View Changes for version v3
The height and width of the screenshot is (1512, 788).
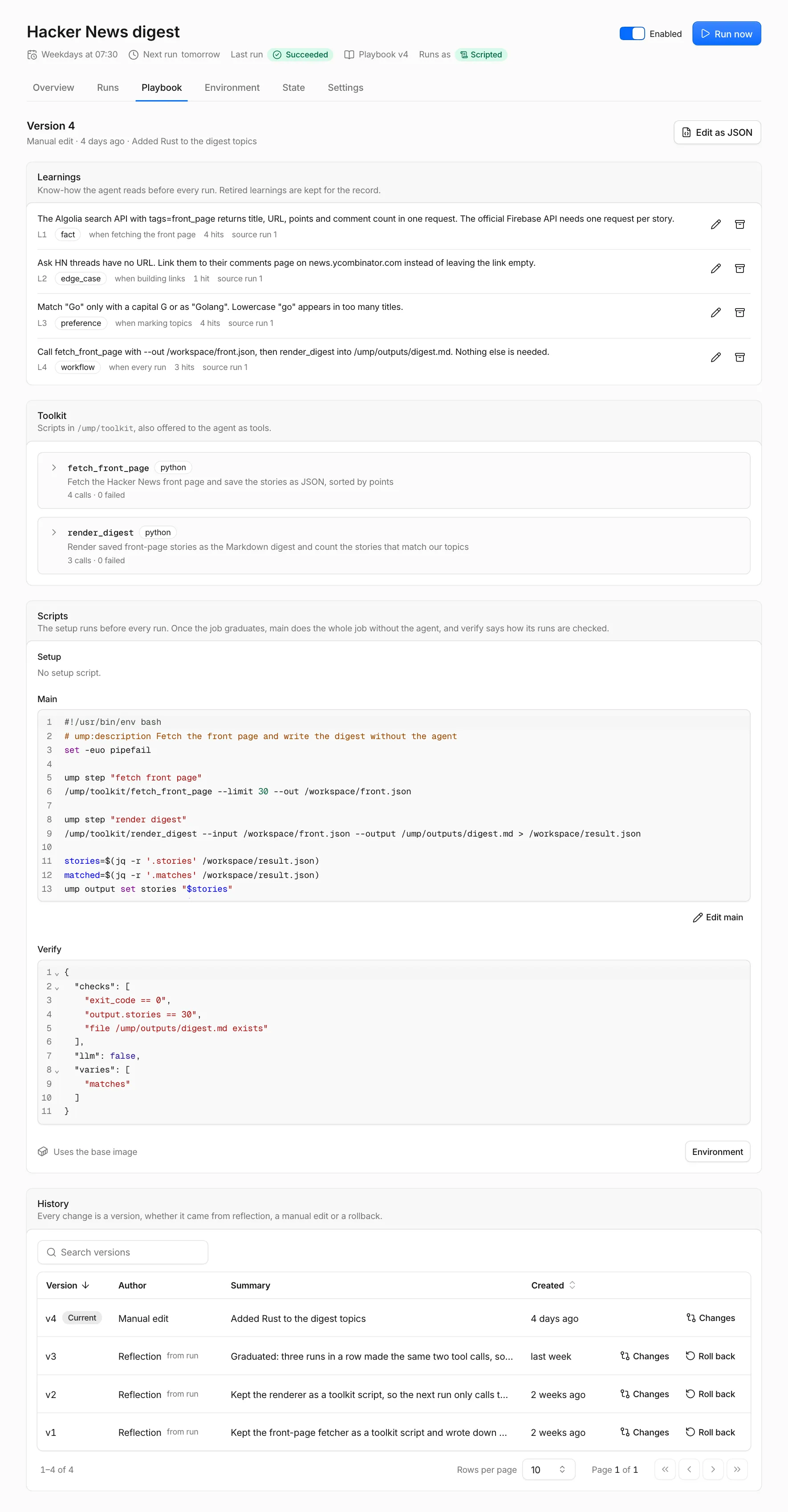pyautogui.click(x=644, y=1357)
